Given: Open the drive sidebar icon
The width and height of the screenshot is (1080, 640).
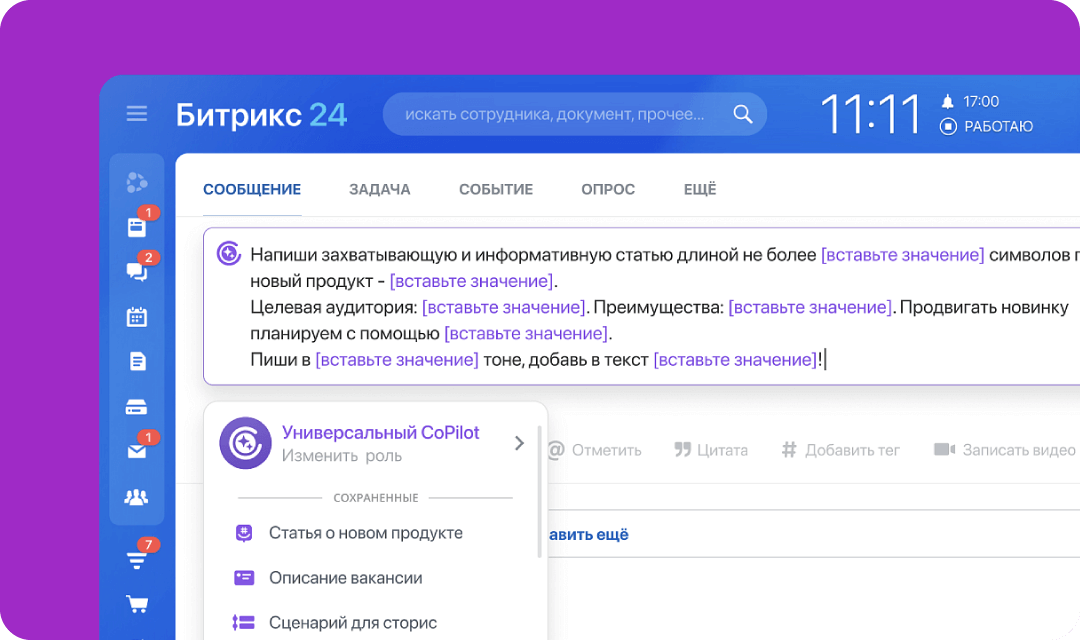Looking at the screenshot, I should [136, 407].
